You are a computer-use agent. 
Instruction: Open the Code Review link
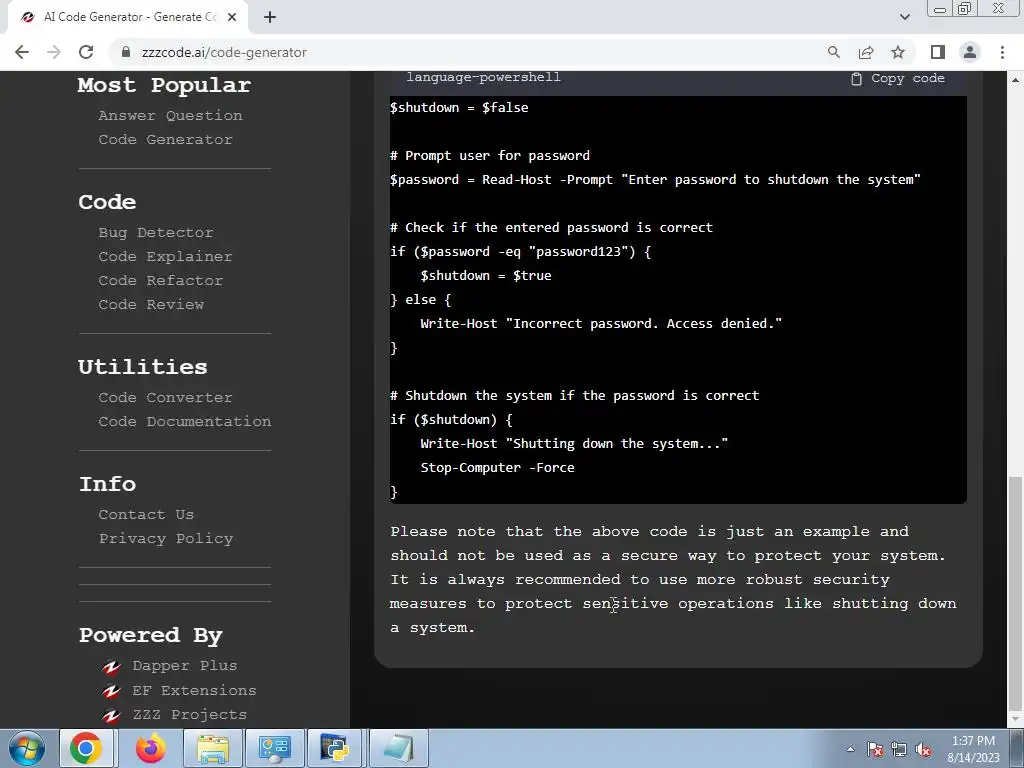(151, 305)
